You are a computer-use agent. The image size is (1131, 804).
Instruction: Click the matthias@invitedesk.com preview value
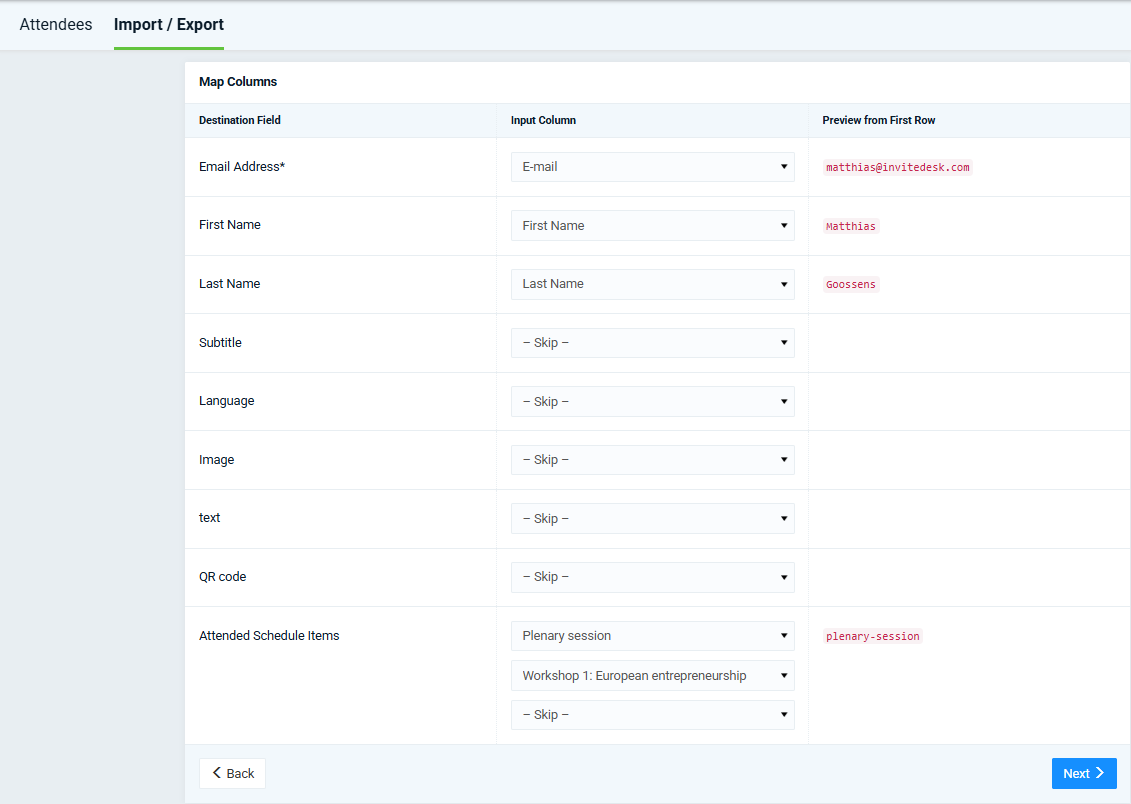pyautogui.click(x=897, y=167)
